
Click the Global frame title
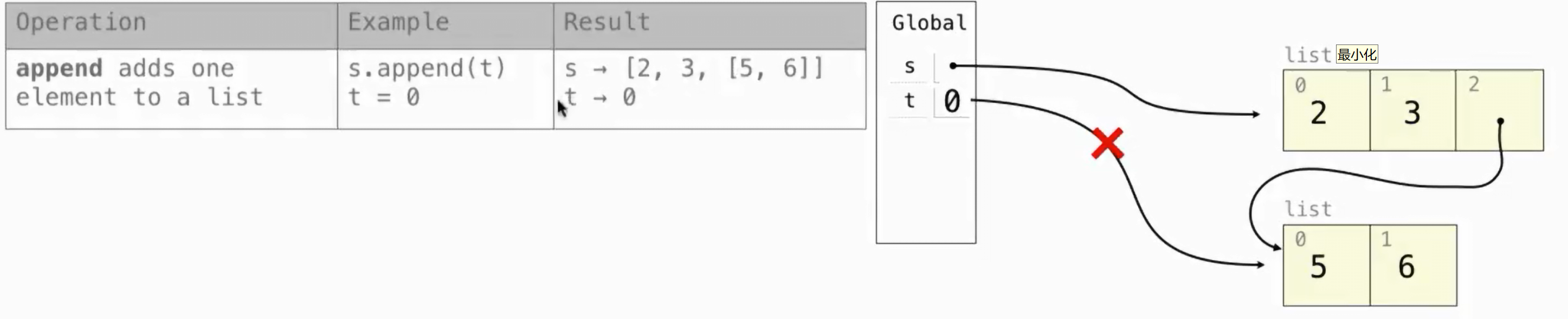[x=929, y=23]
